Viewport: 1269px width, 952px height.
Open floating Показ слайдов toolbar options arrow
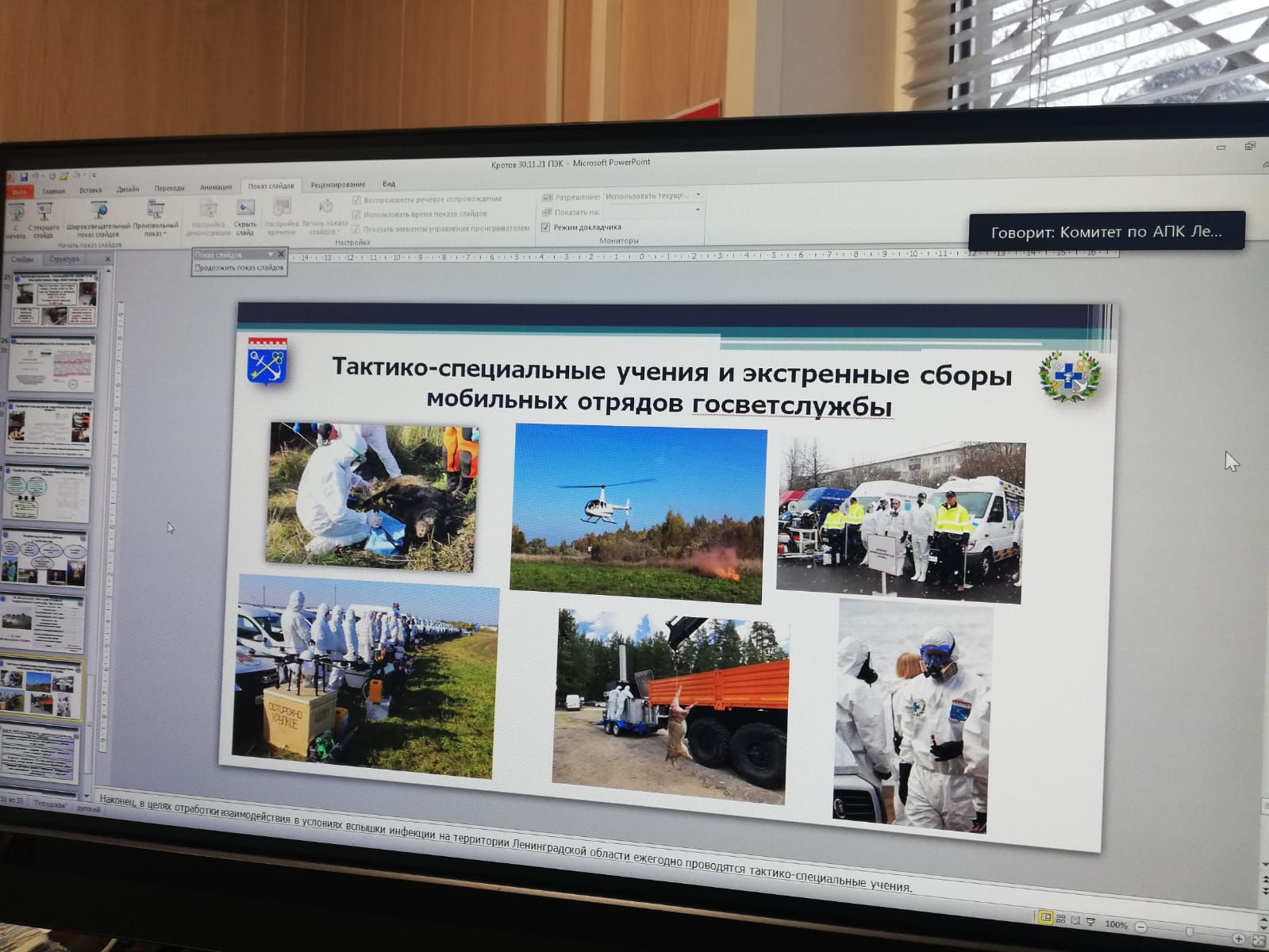[x=270, y=255]
